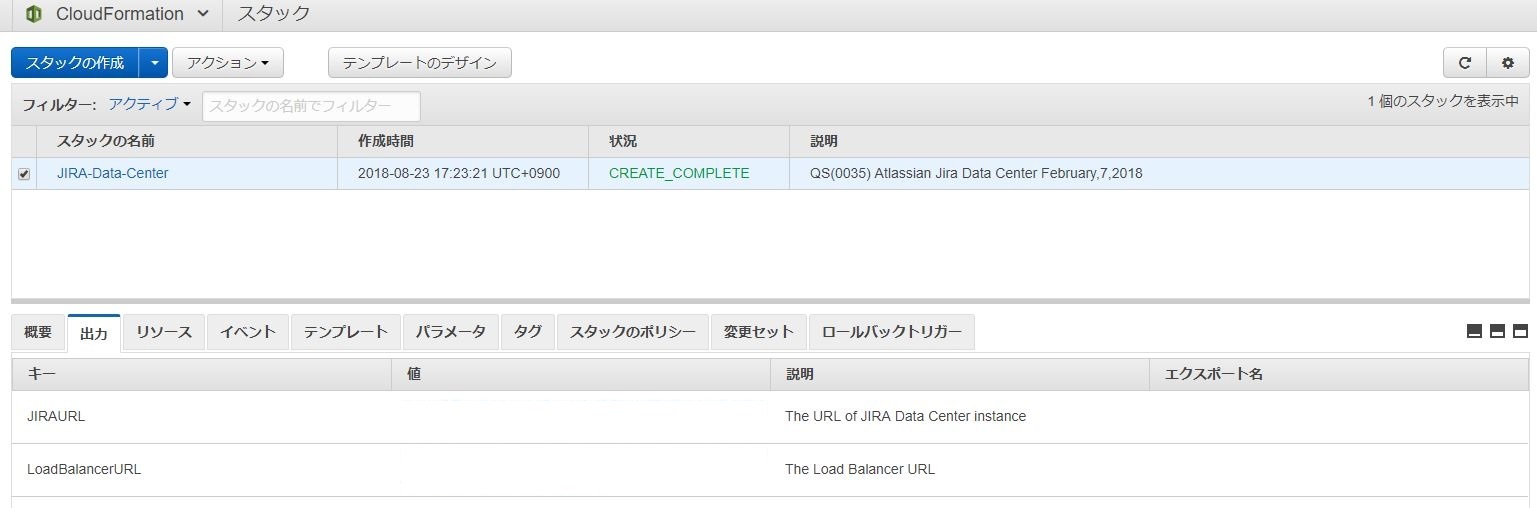Click the 1 個のスタックを表示中 counter
This screenshot has height=508, width=1537.
pos(1443,101)
